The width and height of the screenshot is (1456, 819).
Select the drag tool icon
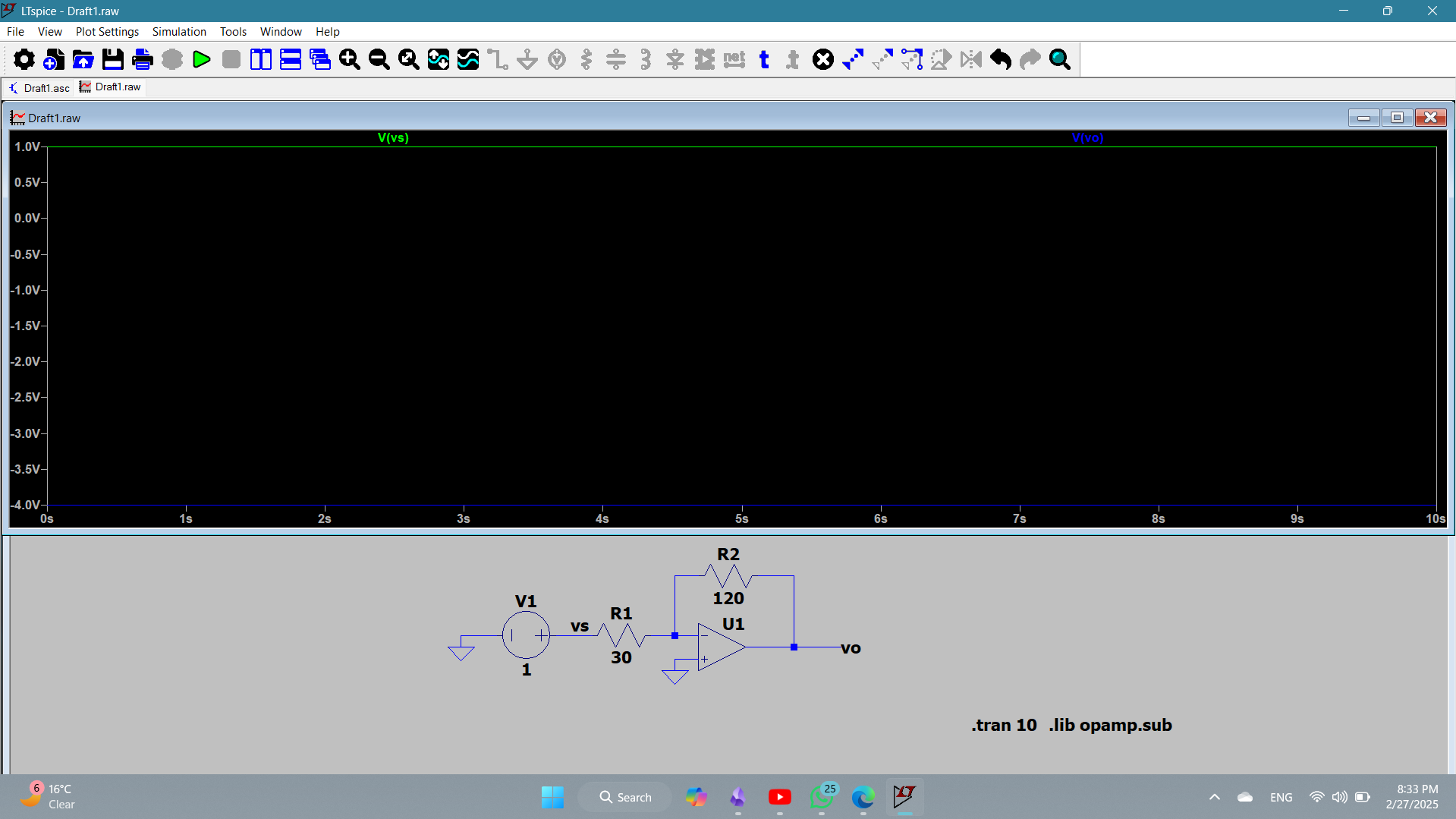point(912,59)
